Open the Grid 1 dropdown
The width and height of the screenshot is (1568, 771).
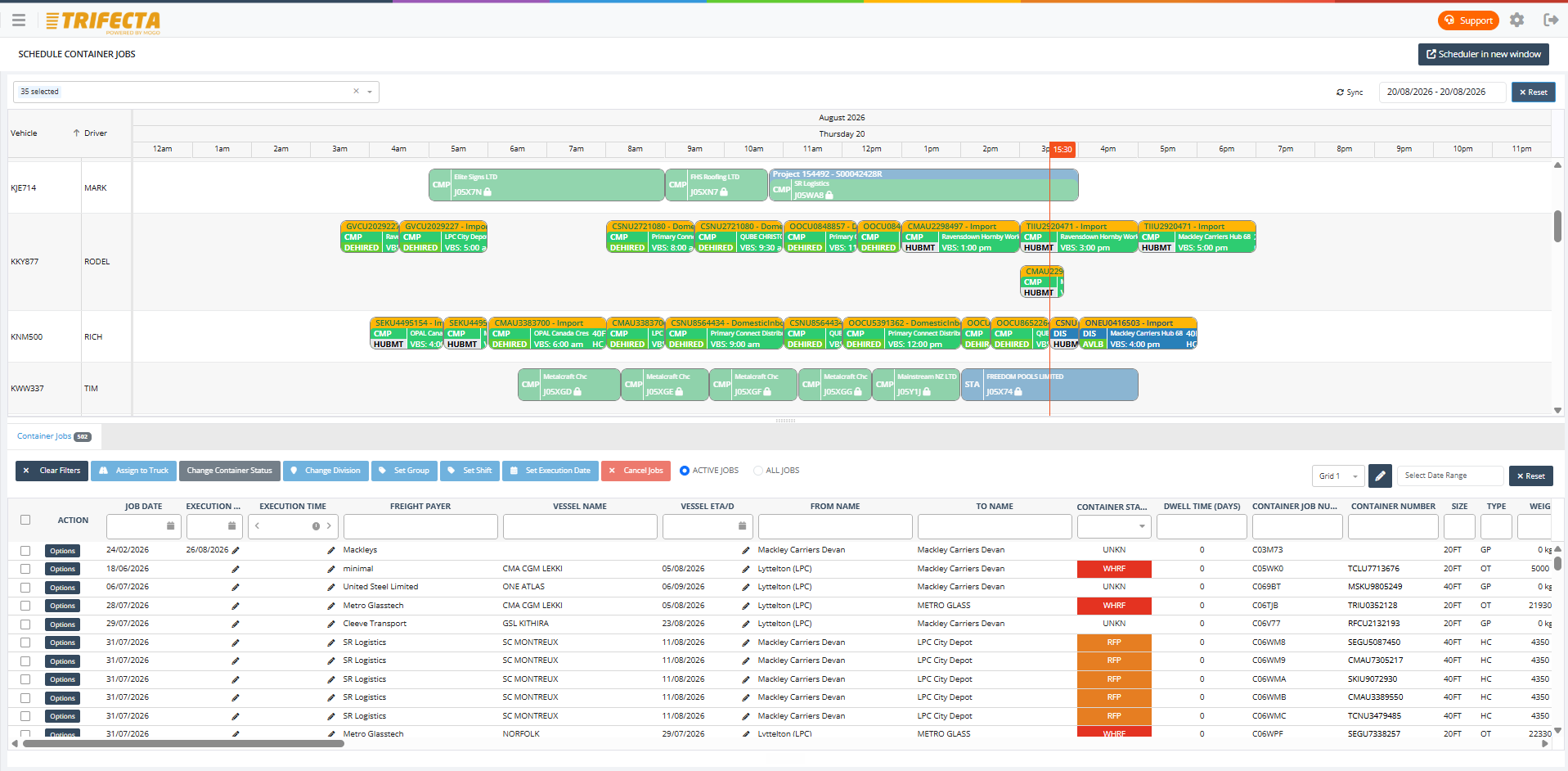coord(1338,476)
